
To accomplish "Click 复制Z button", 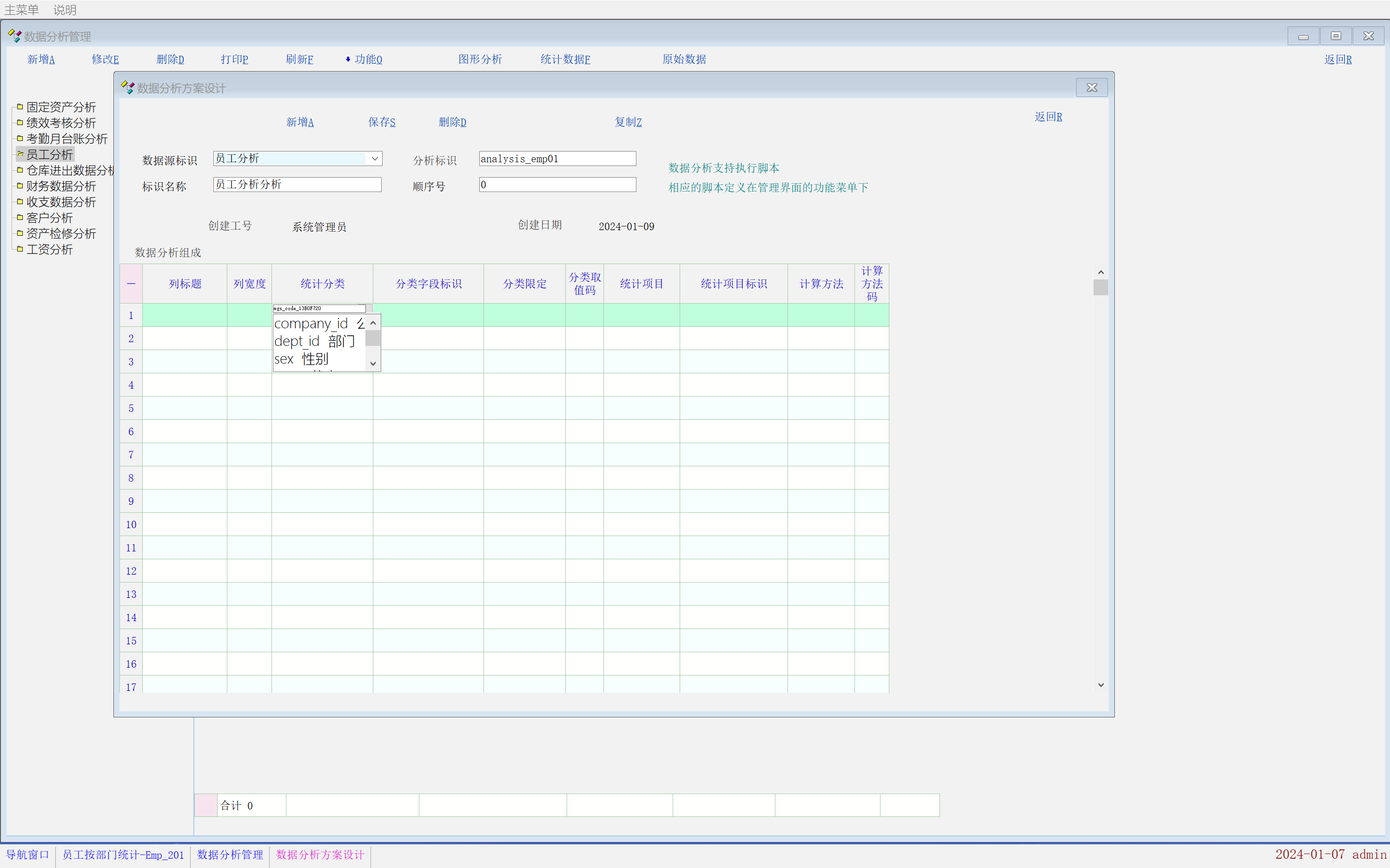I will 628,122.
